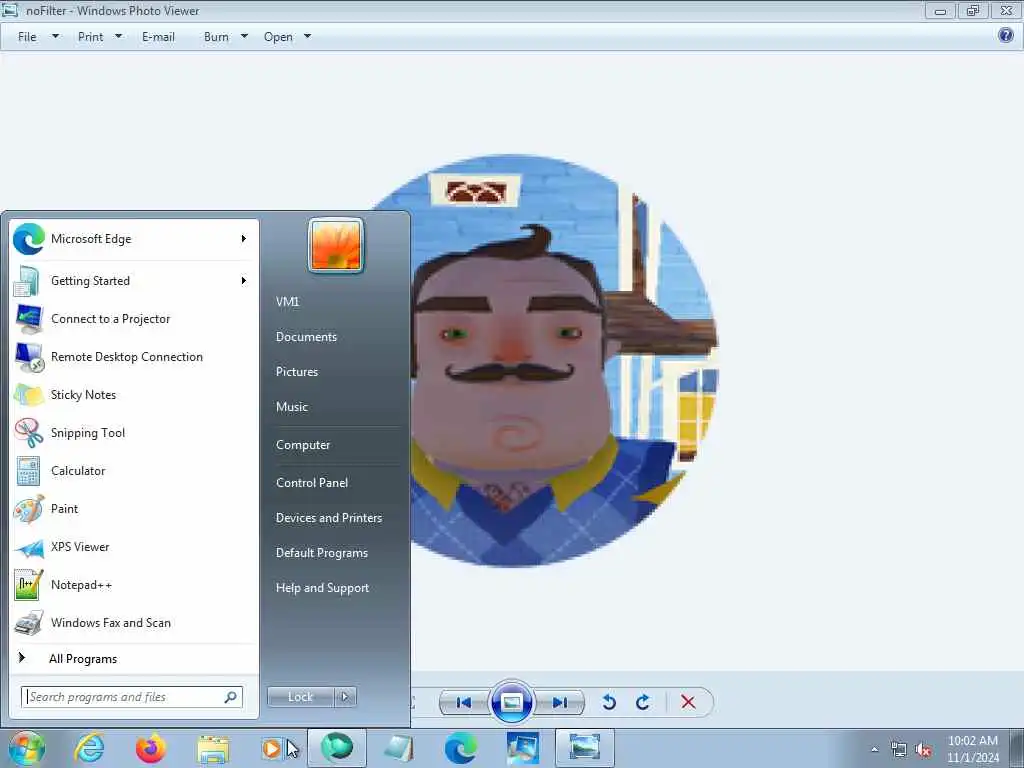Open Help and Support
The width and height of the screenshot is (1024, 768).
pyautogui.click(x=322, y=588)
